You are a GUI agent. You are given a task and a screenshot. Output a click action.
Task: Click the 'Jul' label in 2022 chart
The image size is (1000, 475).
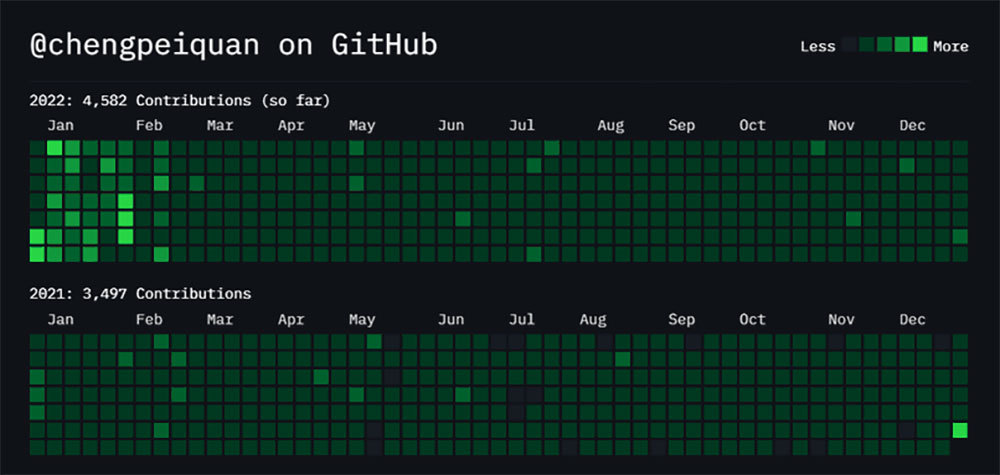(x=522, y=126)
